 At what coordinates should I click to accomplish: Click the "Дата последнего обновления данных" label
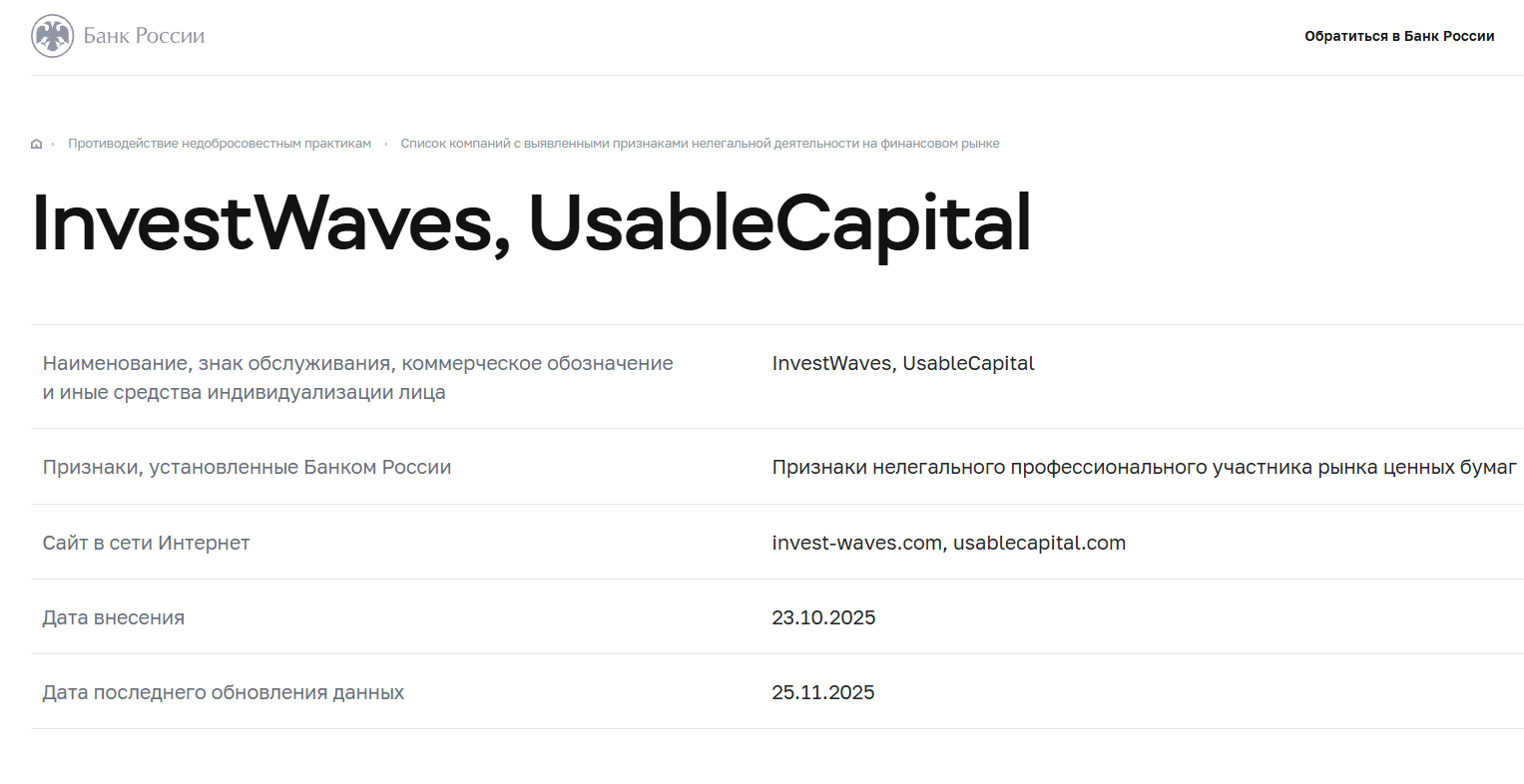pos(223,692)
